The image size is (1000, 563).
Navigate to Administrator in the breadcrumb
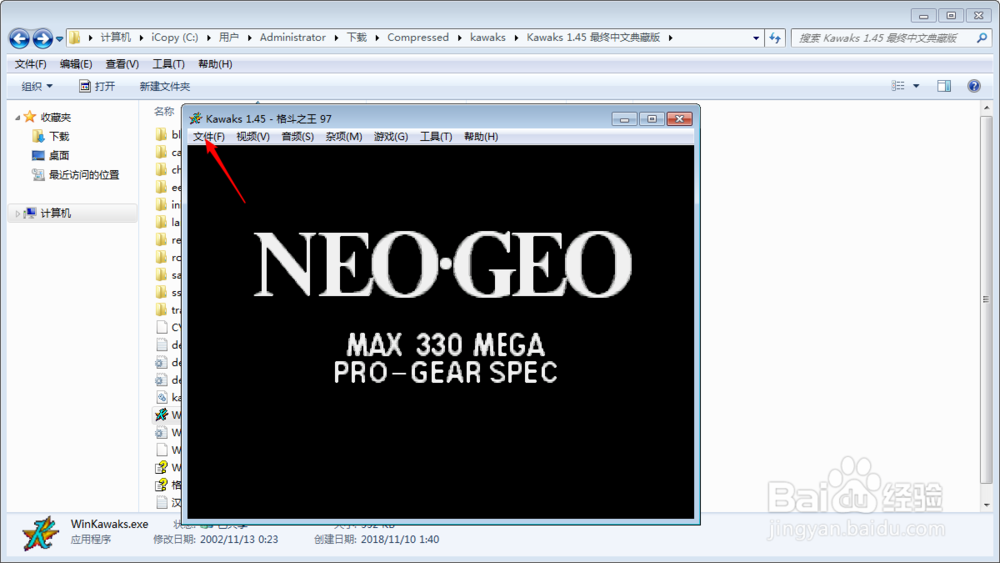pos(293,38)
